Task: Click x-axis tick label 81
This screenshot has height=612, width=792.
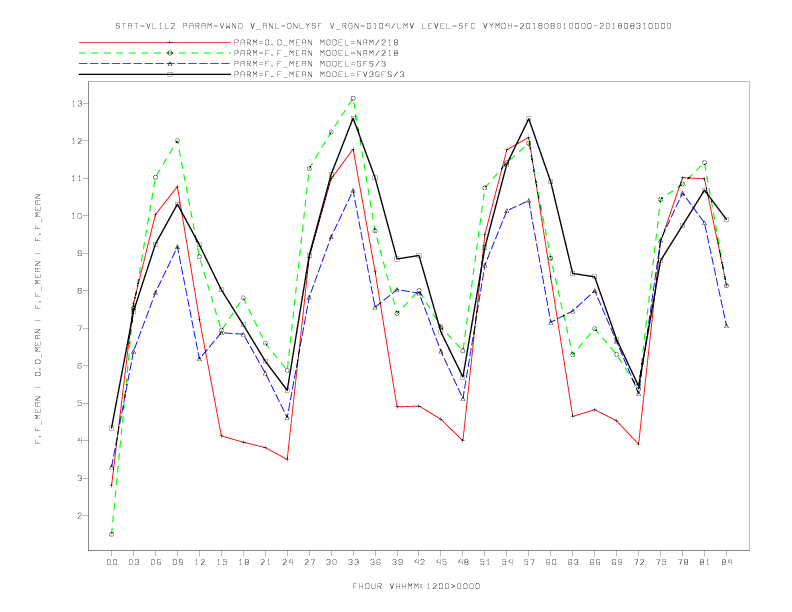Action: coord(705,562)
